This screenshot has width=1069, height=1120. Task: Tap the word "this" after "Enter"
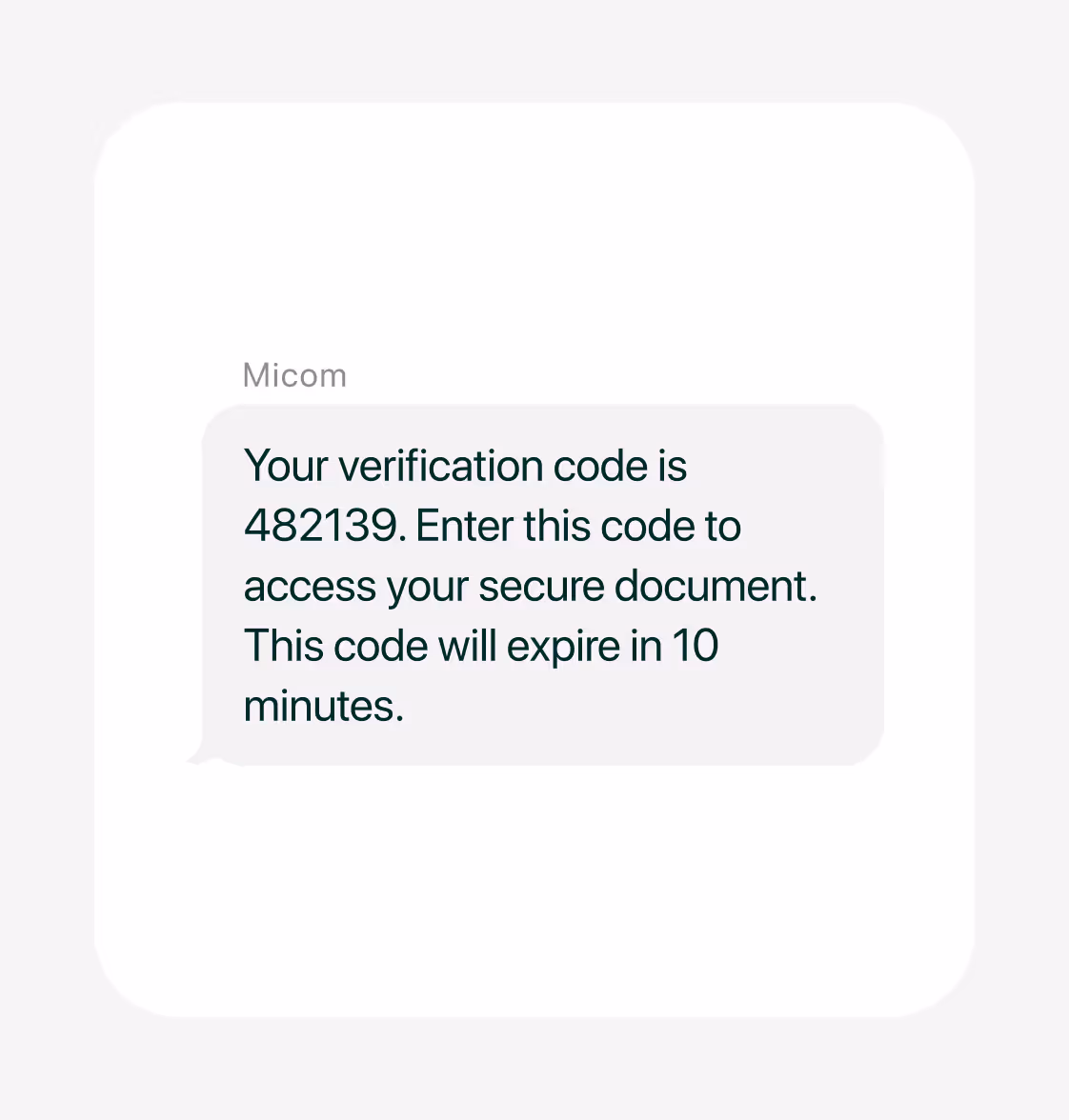(556, 526)
